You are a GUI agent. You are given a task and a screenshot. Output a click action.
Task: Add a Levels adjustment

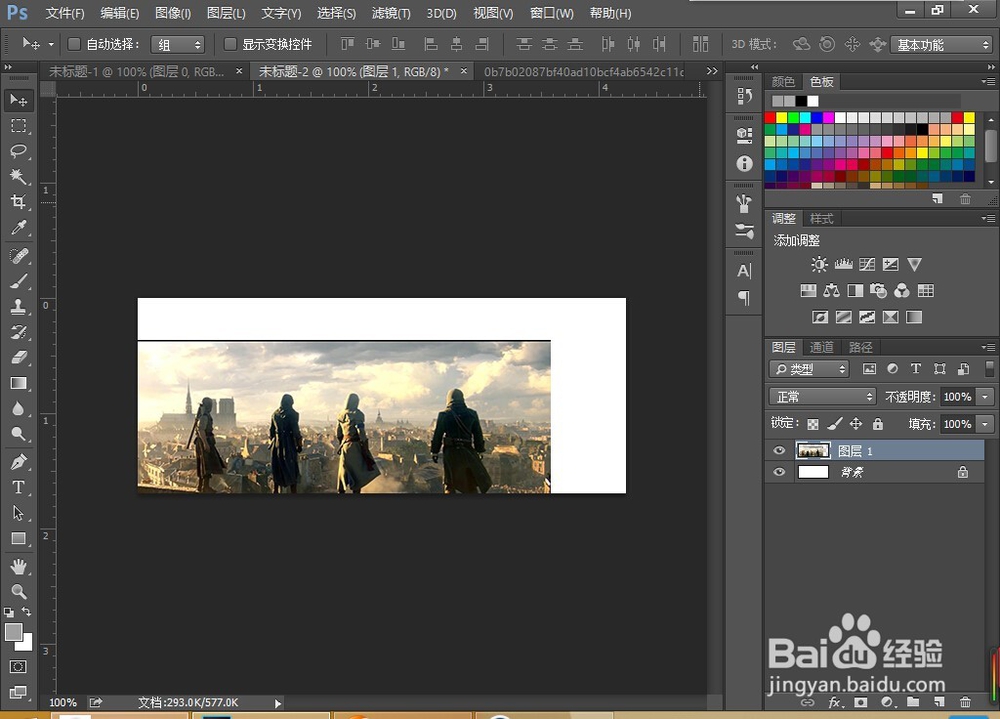click(x=843, y=264)
